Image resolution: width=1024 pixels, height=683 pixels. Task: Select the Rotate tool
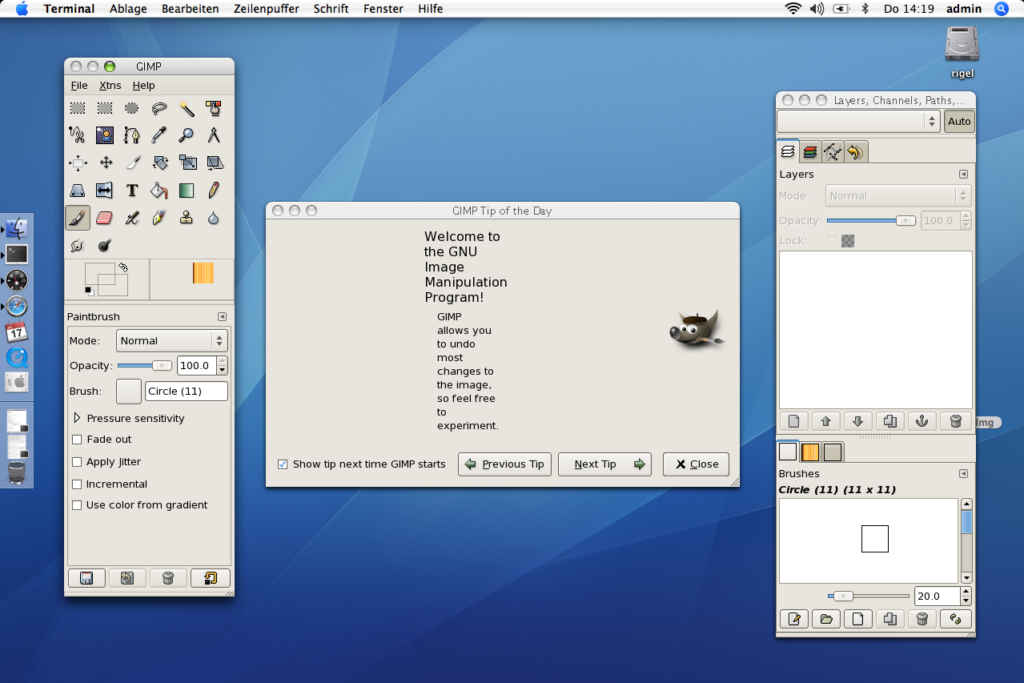159,163
